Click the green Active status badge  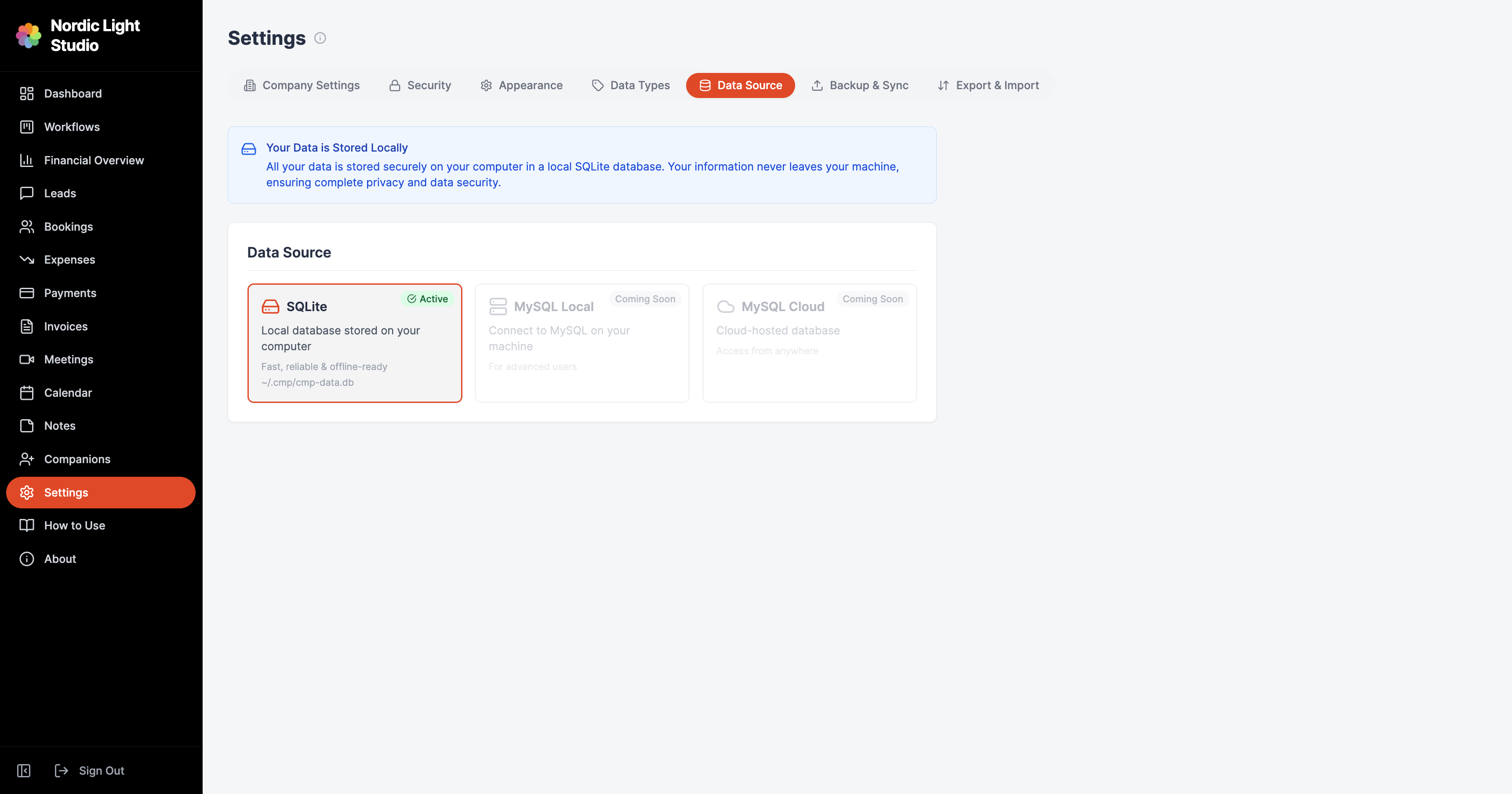pos(427,299)
